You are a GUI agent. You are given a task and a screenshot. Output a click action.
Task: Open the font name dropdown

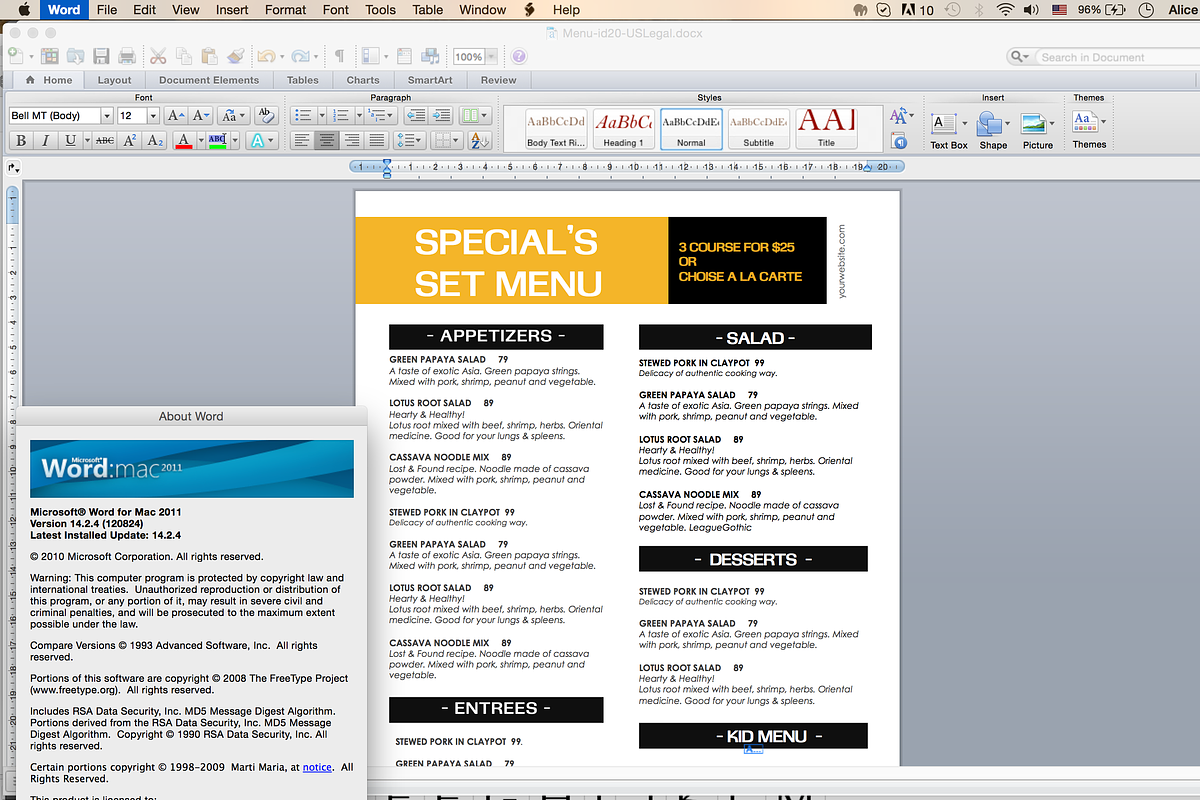[107, 116]
